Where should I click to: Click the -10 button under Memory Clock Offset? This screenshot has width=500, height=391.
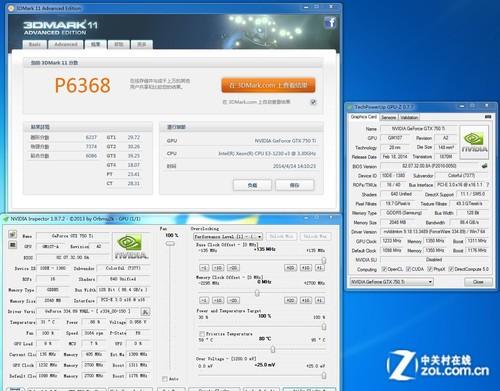[x=218, y=300]
